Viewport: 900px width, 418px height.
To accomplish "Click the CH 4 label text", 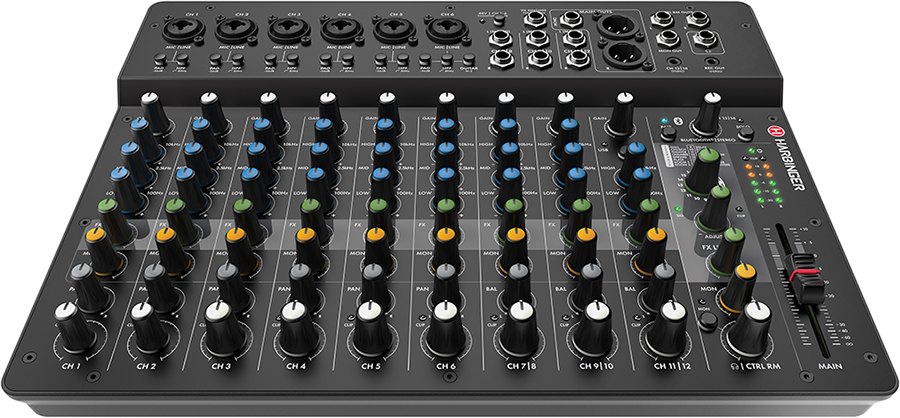I will click(x=296, y=365).
